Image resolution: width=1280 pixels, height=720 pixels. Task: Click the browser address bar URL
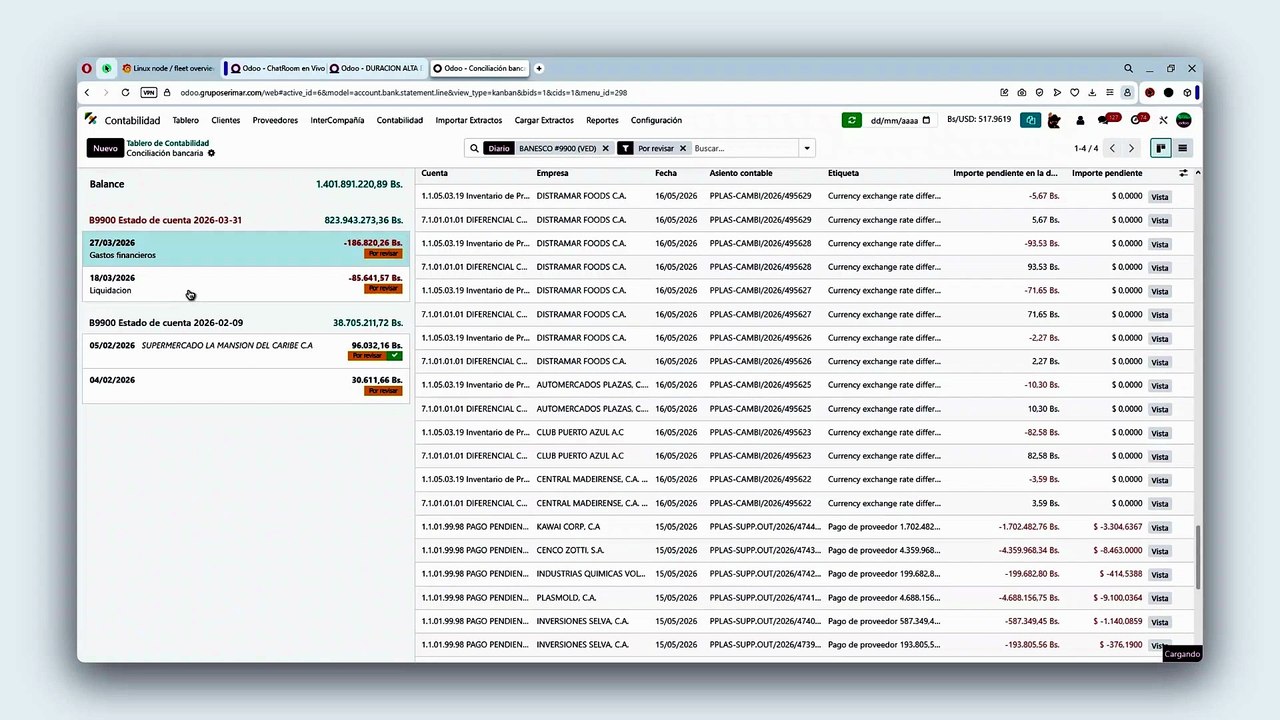(403, 92)
